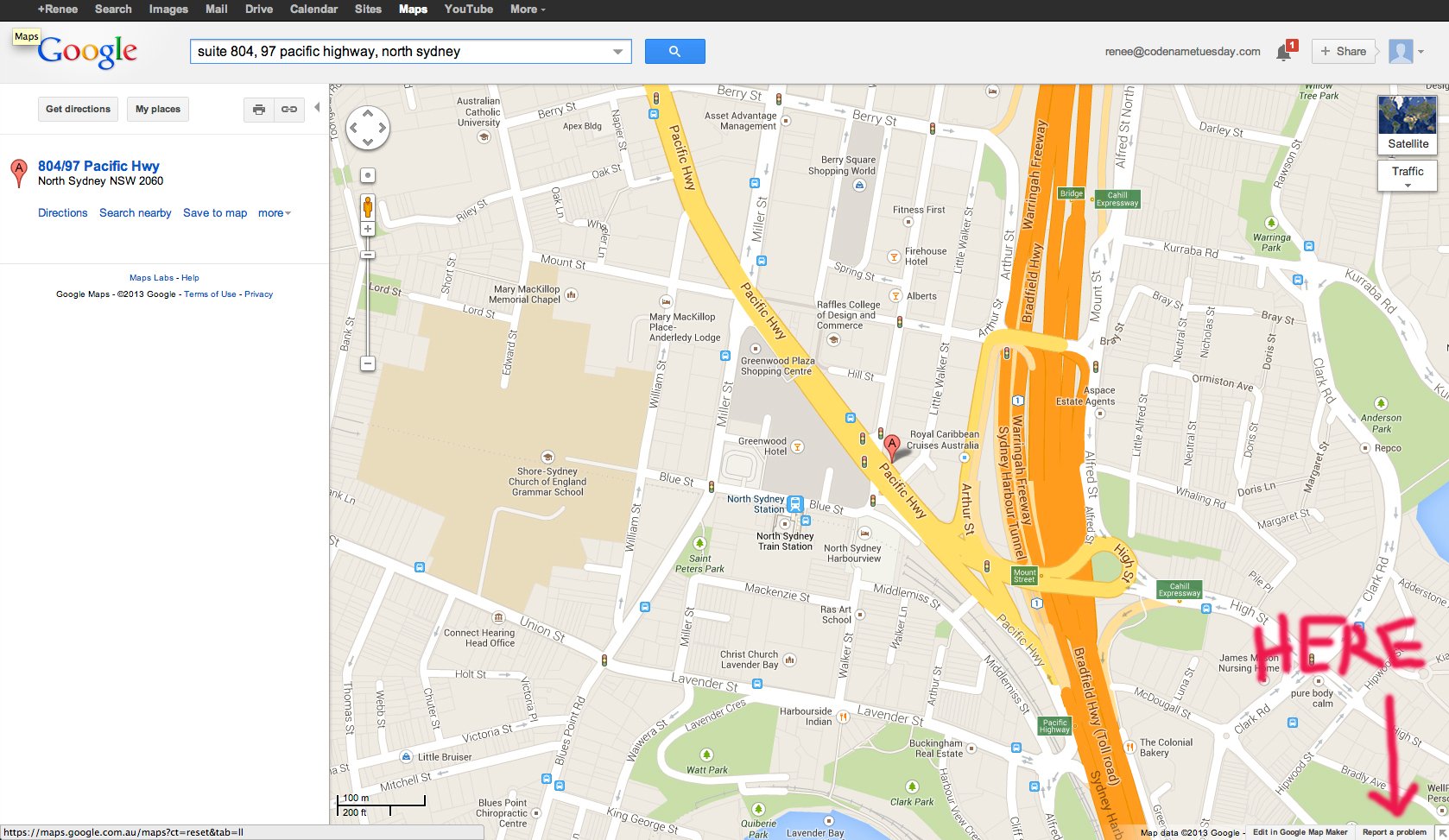Click Connect Hearing Head Office icon
Image resolution: width=1449 pixels, height=840 pixels.
coord(498,617)
